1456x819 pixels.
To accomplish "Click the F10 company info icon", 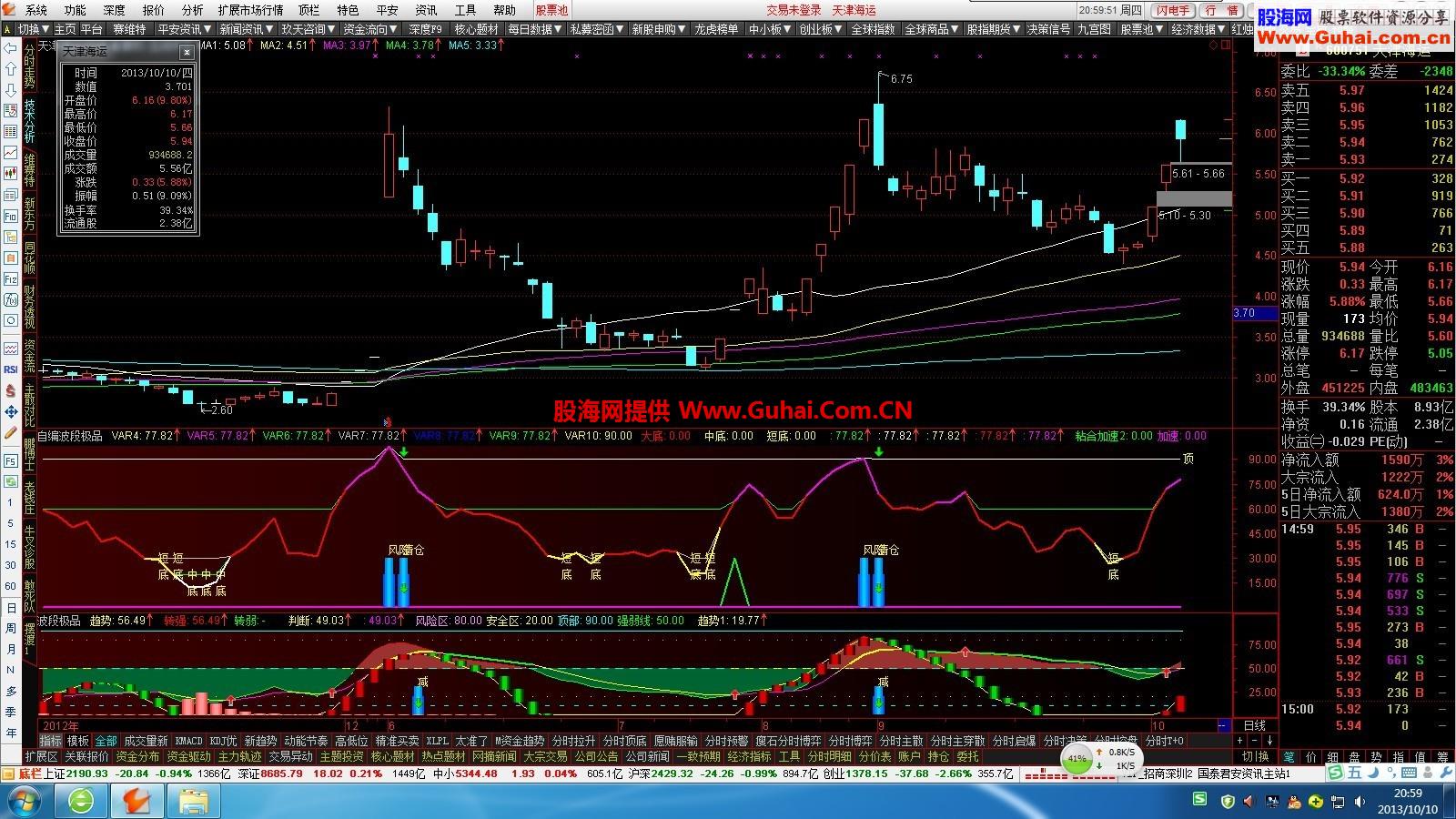I will click(x=11, y=217).
